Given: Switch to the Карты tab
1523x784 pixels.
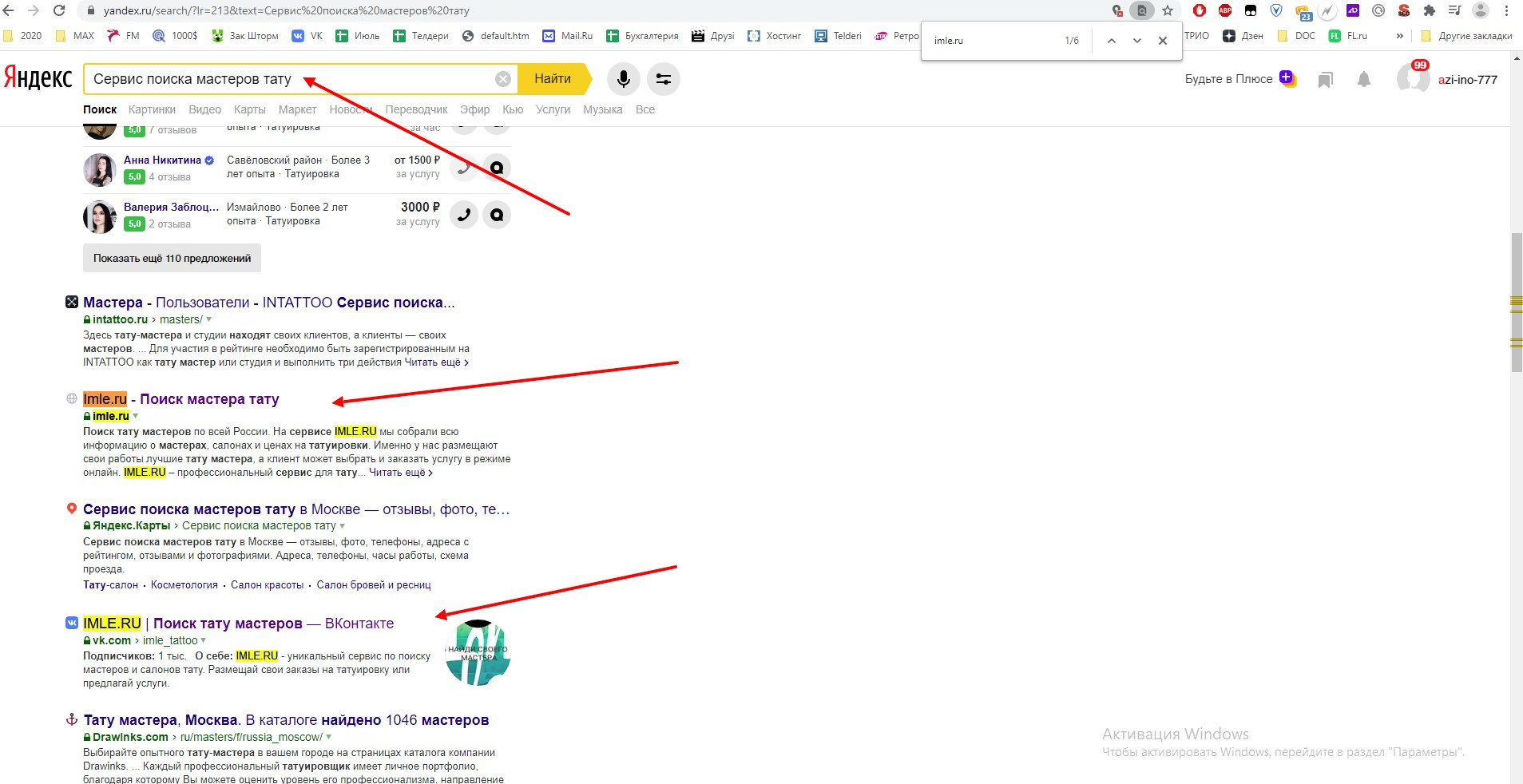Looking at the screenshot, I should pos(249,109).
